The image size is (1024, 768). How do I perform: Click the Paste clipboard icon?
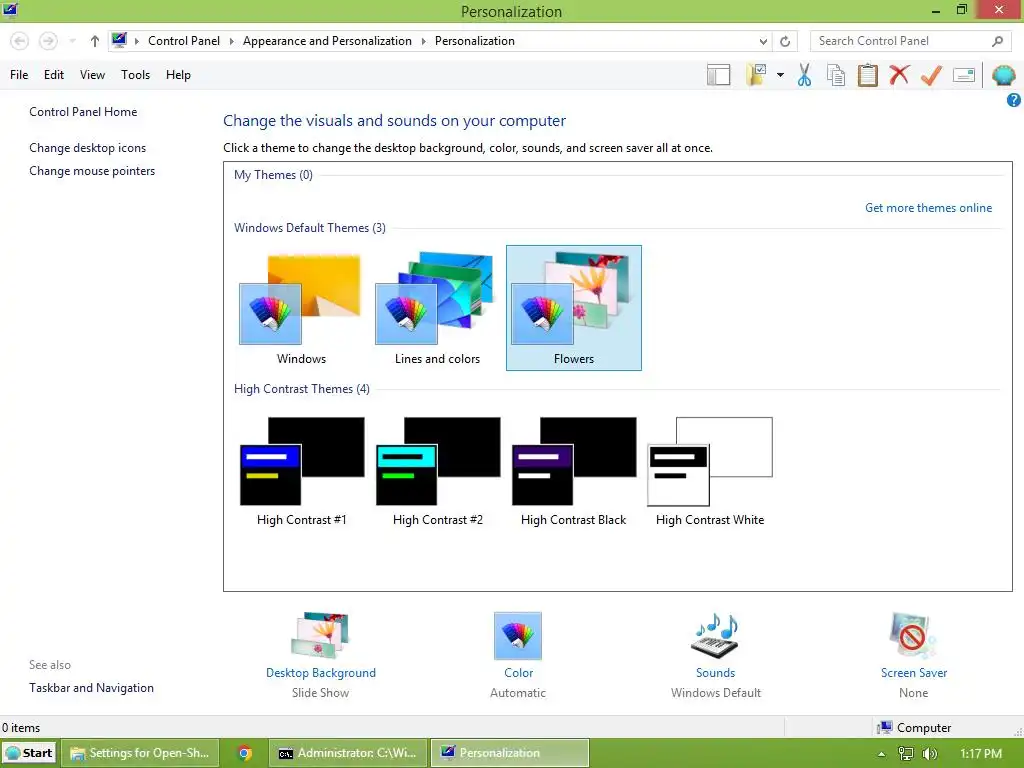coord(867,75)
